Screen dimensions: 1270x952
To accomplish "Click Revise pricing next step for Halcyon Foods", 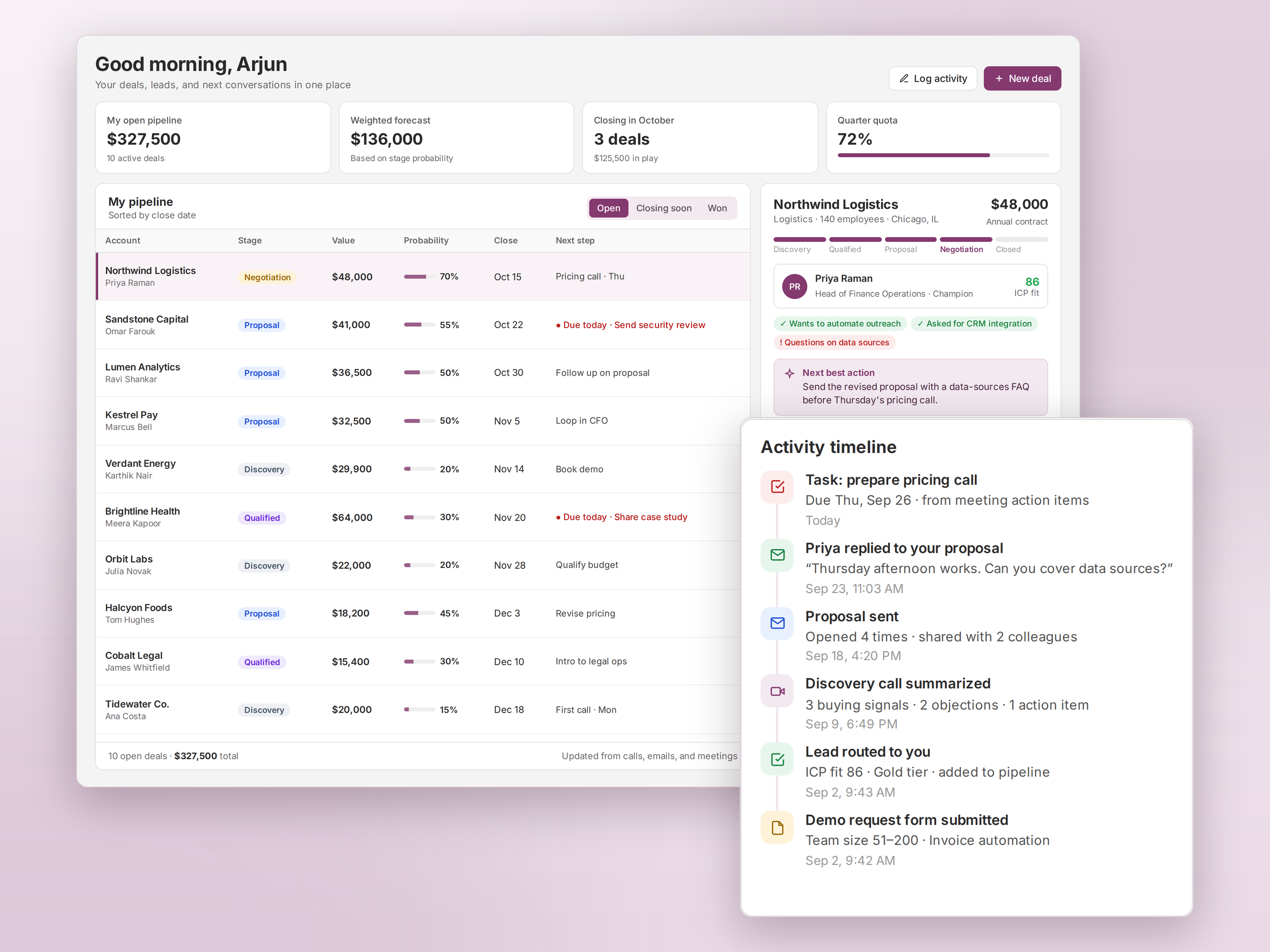I will pos(585,613).
